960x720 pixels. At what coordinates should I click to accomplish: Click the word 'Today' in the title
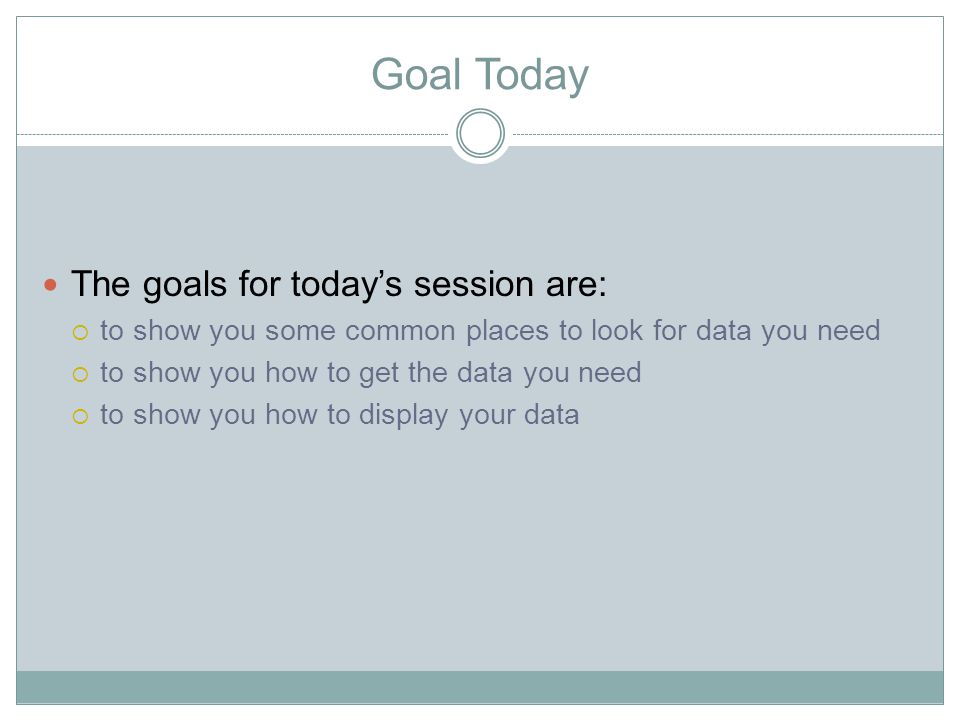531,75
